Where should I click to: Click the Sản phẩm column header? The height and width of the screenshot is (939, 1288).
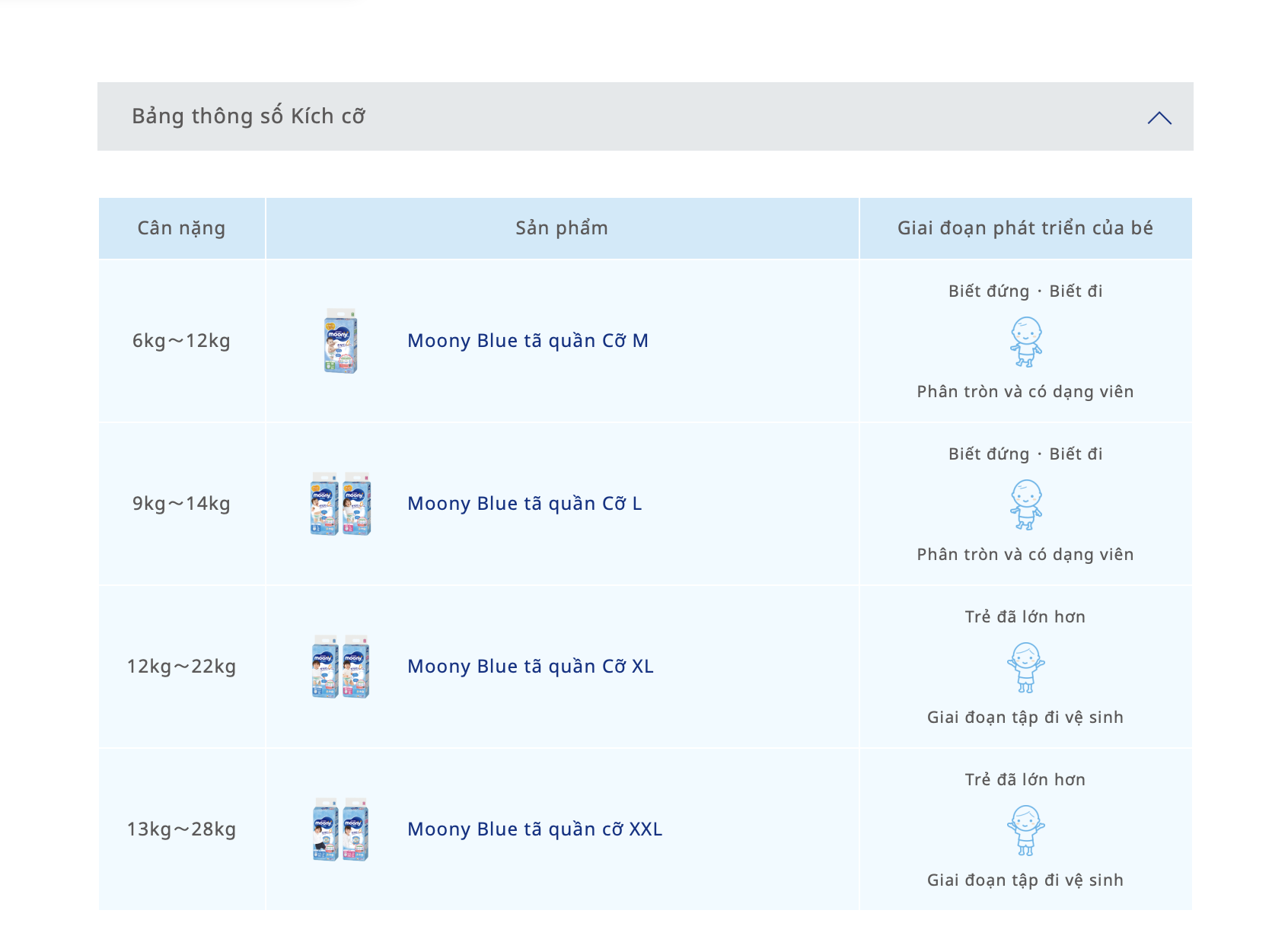click(x=562, y=228)
